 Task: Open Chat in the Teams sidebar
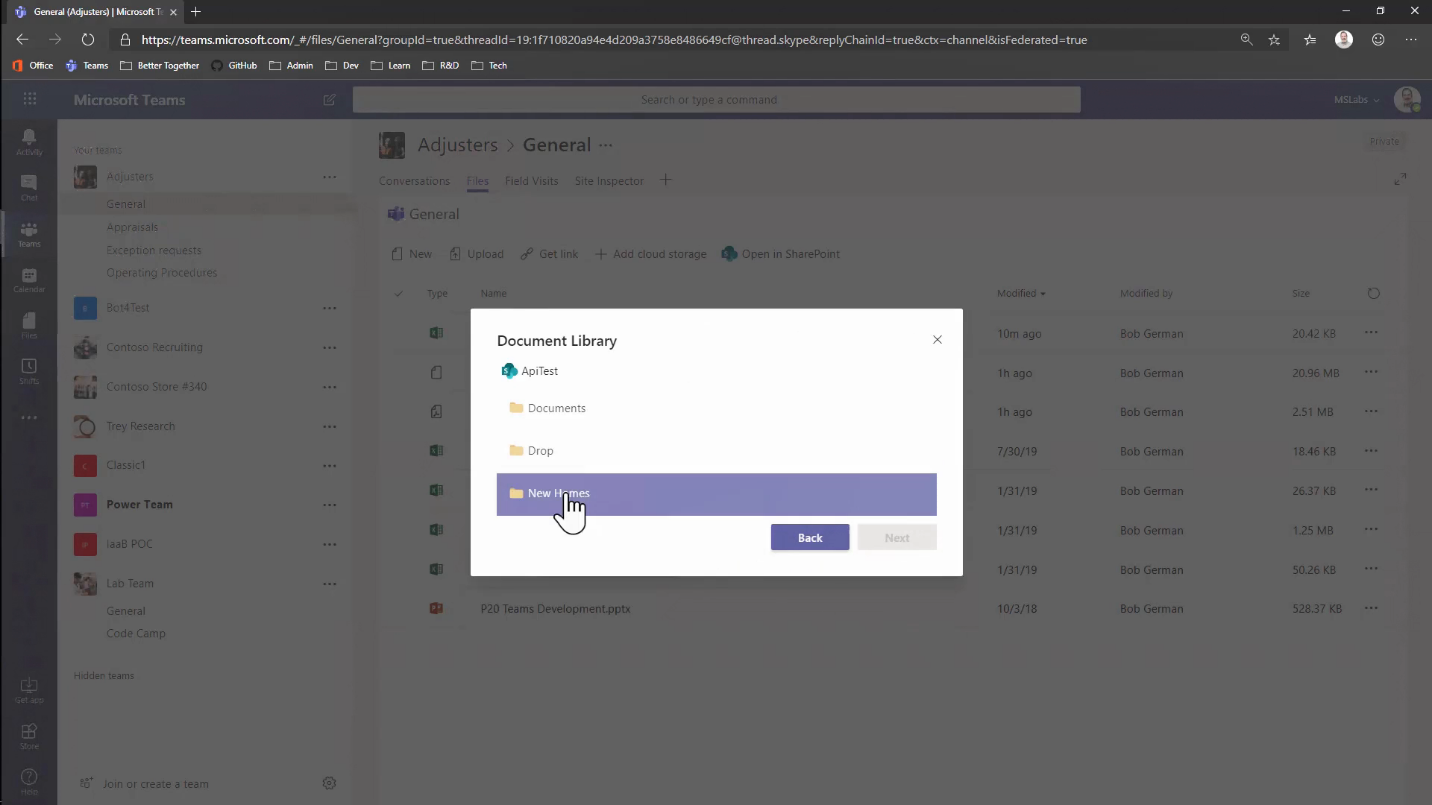point(29,187)
